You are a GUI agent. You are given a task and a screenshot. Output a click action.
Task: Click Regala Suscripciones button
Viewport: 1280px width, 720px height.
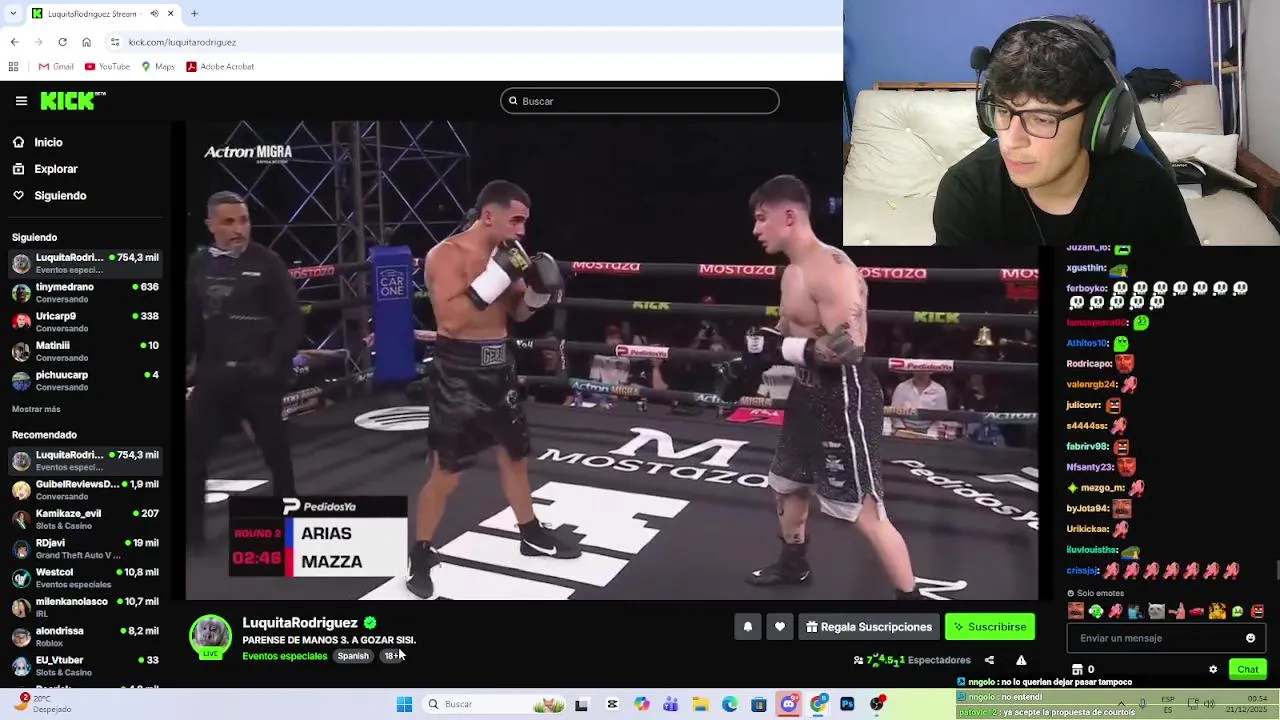[868, 627]
